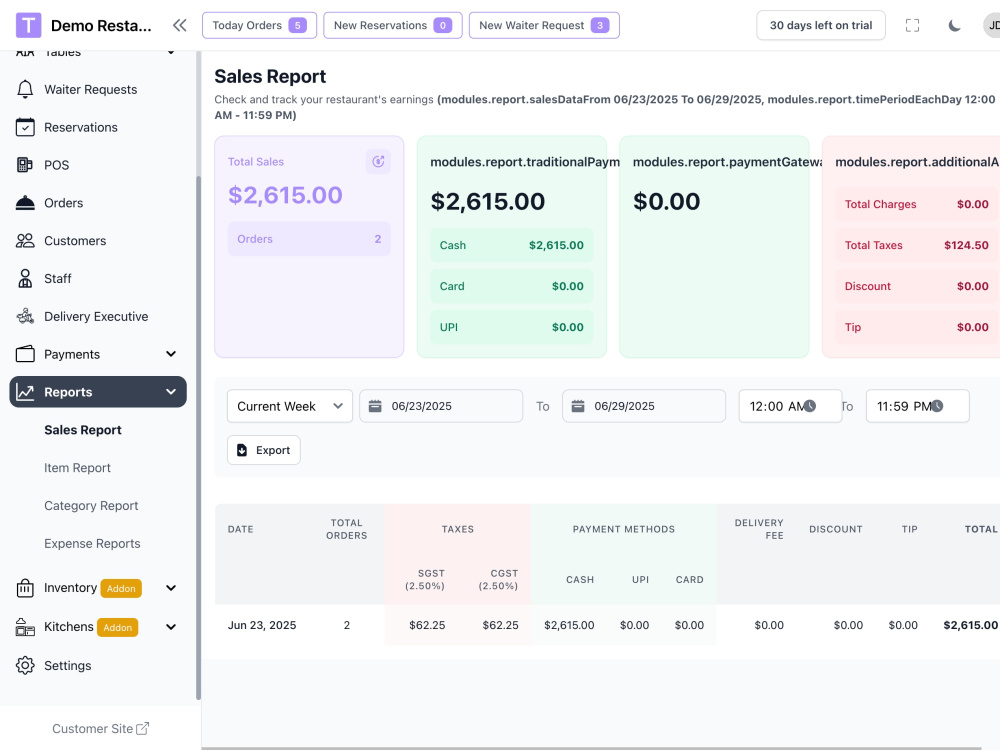Open the Customer Site link
This screenshot has width=1000, height=750.
100,728
